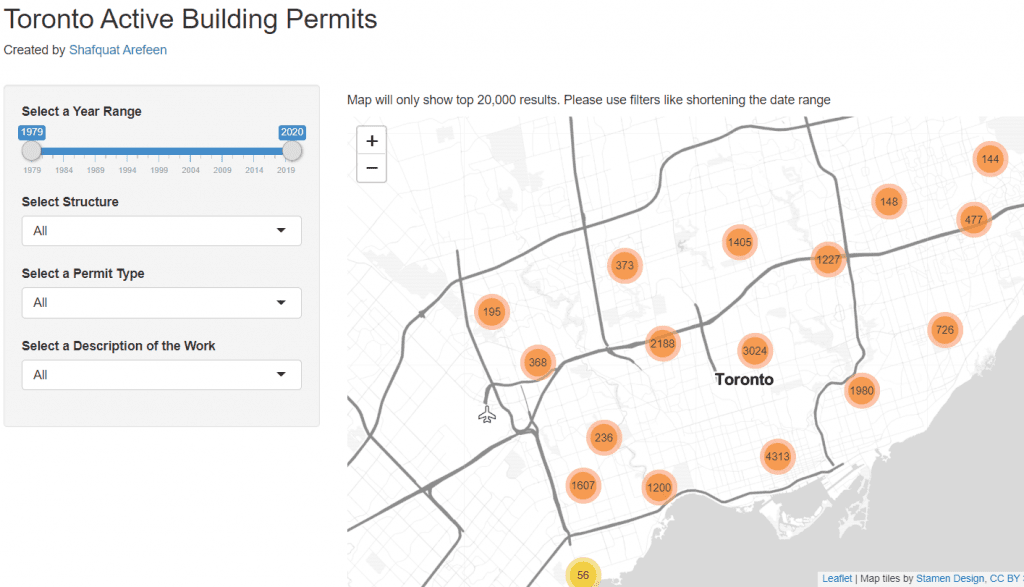The image size is (1024, 587).
Task: Open the cluster marker labeled 195
Action: tap(492, 312)
